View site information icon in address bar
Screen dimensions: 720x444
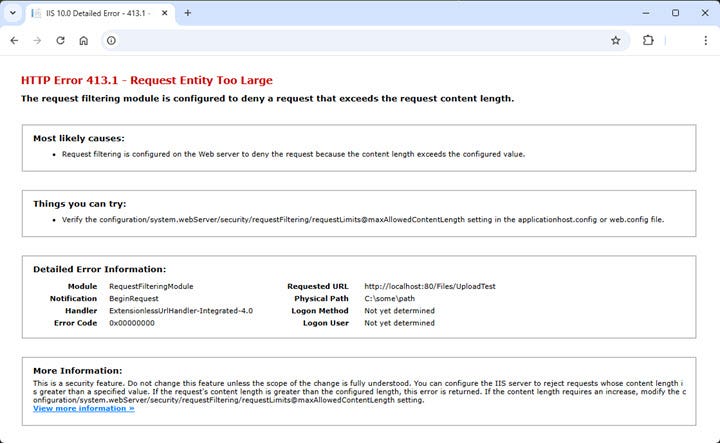[111, 40]
